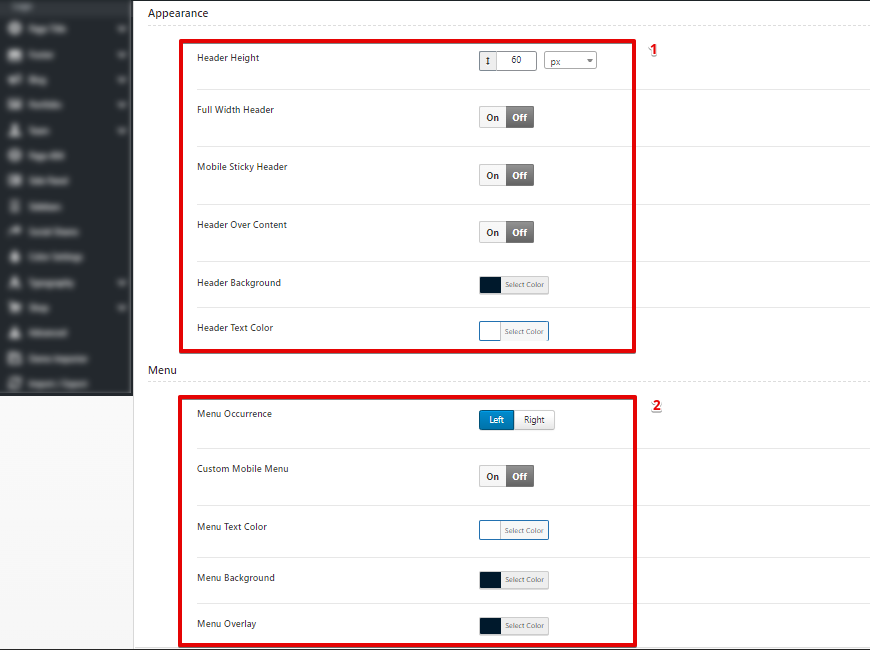This screenshot has height=651, width=870.
Task: Set Menu Occurrence to Left
Action: [x=497, y=420]
